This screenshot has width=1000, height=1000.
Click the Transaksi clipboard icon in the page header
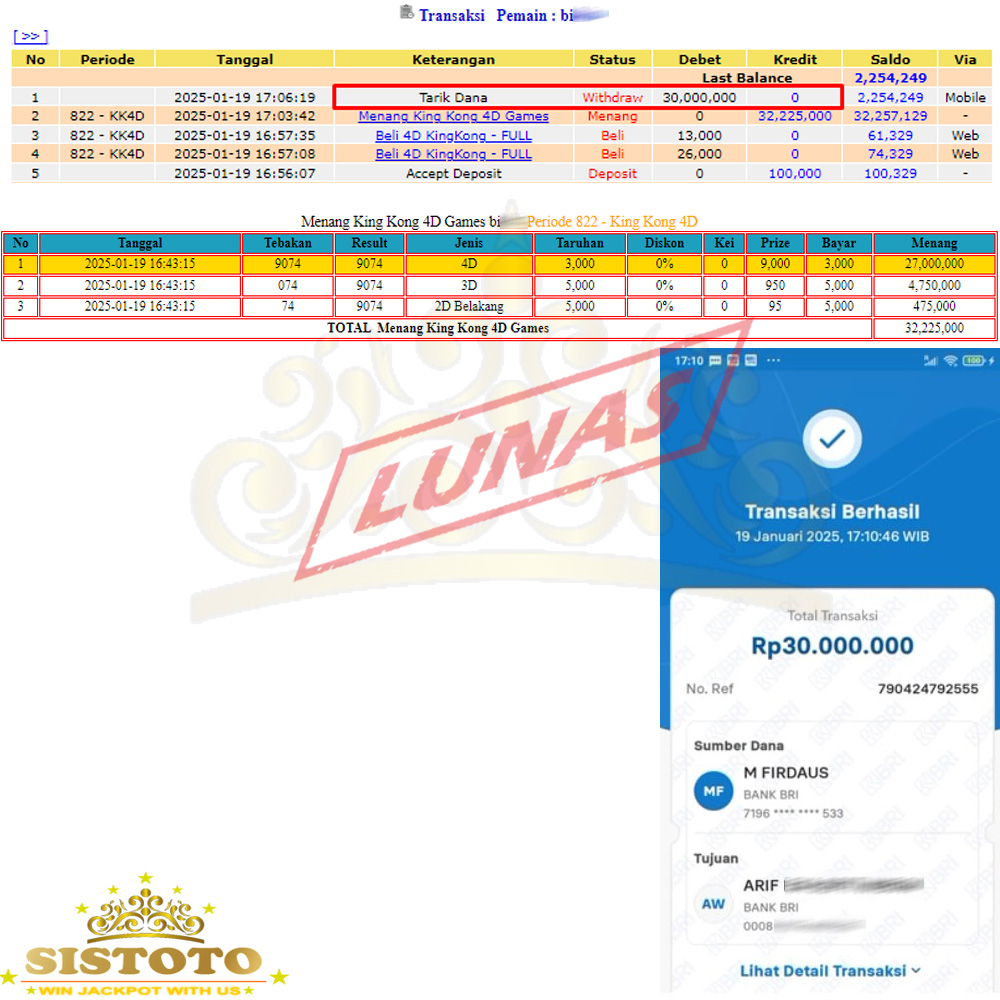click(x=406, y=13)
